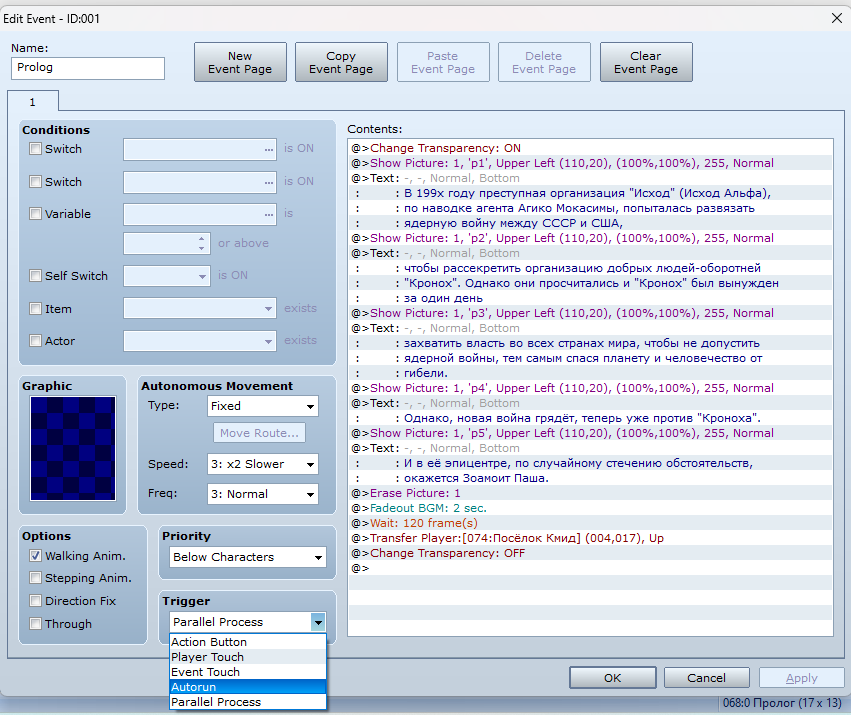Collapse the Trigger dropdown arrow

(x=318, y=622)
